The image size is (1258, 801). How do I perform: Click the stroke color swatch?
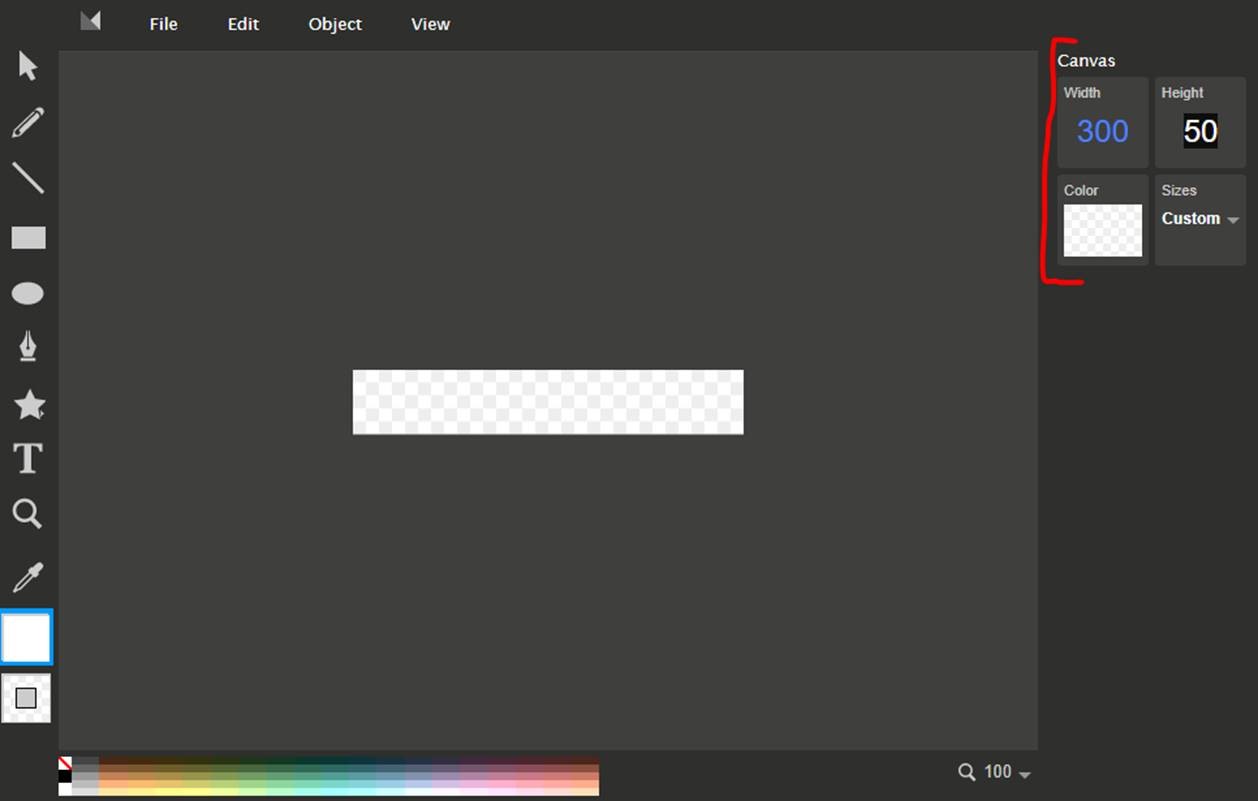[27, 698]
